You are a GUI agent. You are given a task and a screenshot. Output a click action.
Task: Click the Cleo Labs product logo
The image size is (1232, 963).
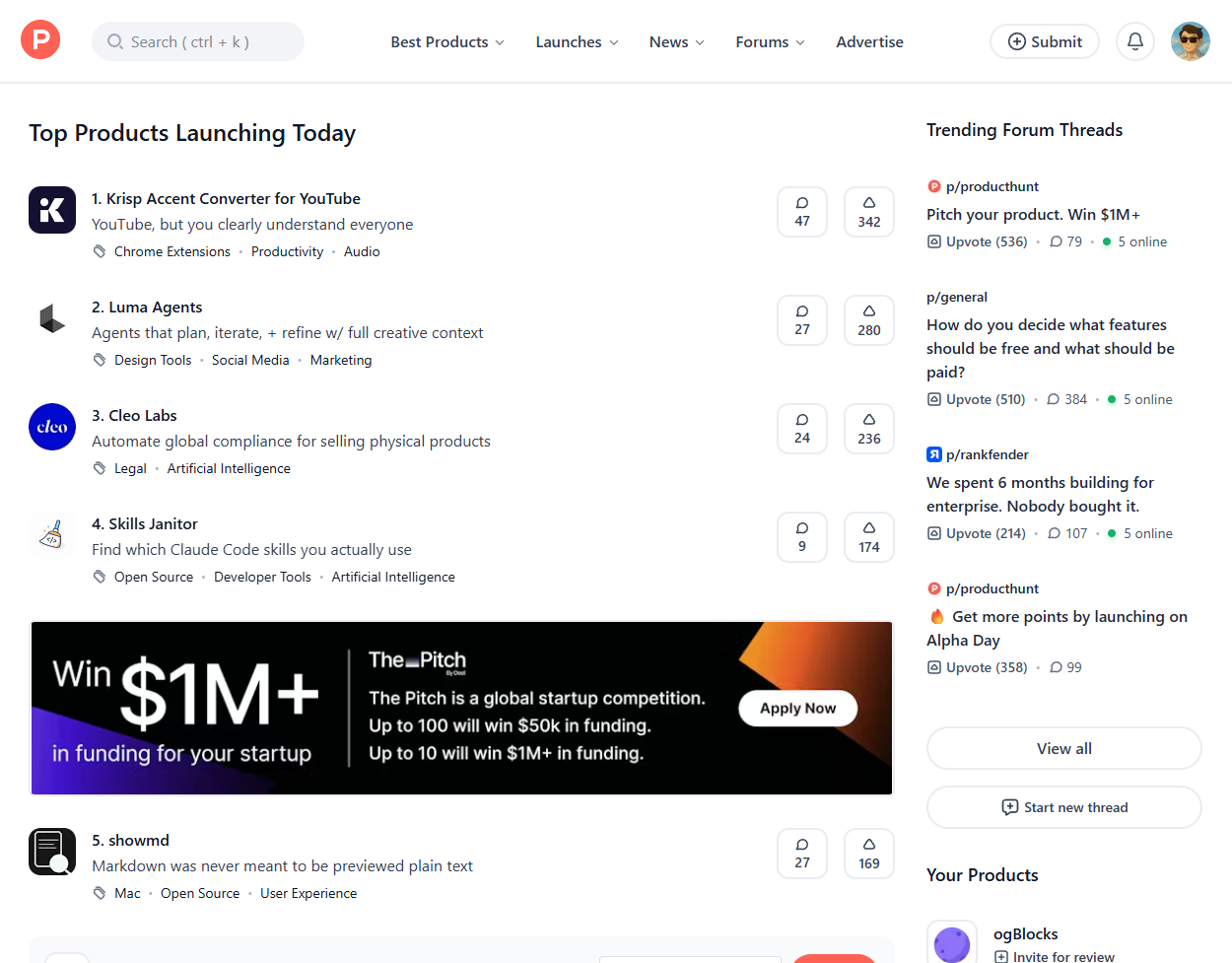pos(52,427)
